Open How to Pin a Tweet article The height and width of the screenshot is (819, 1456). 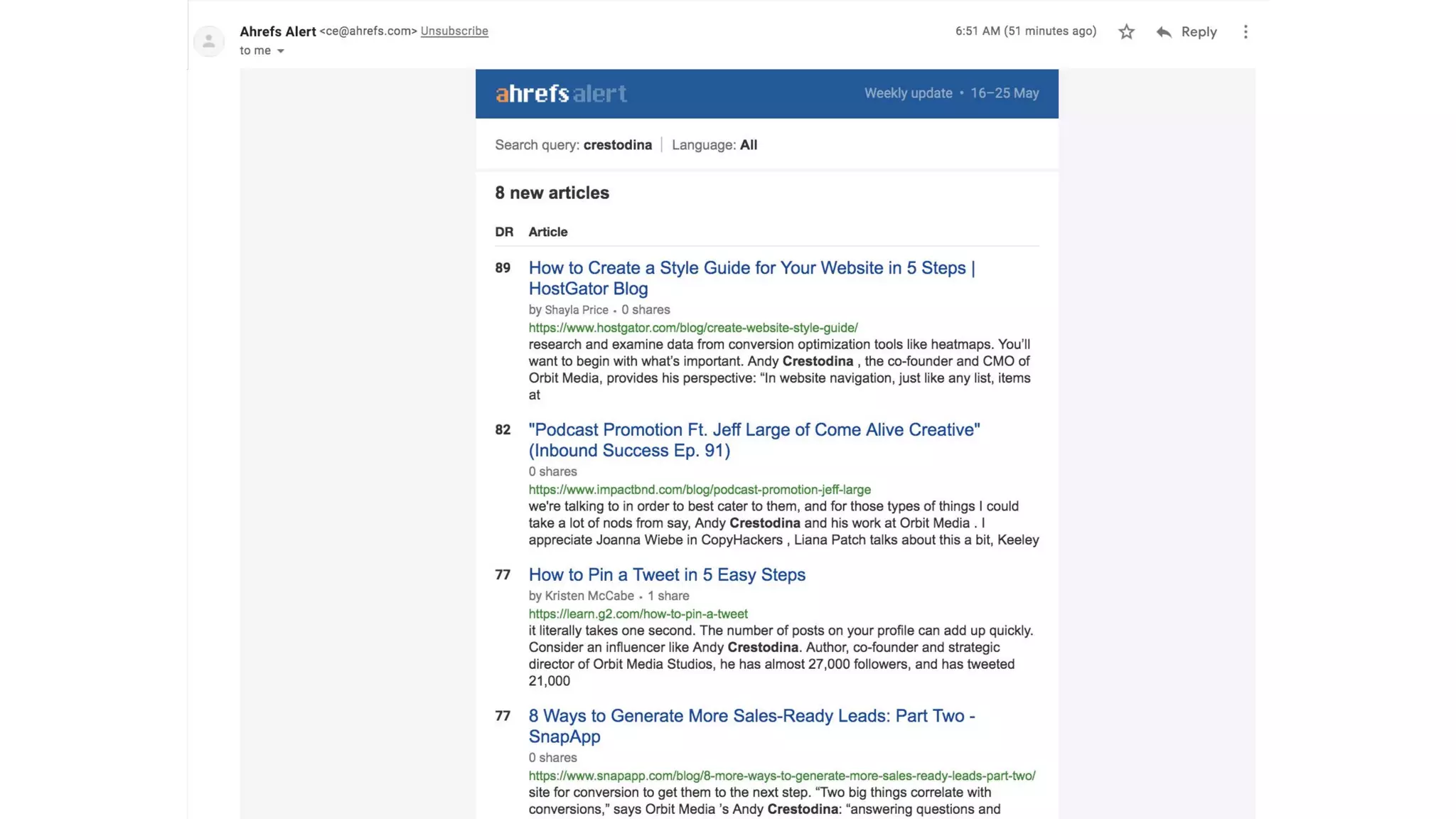pyautogui.click(x=666, y=574)
